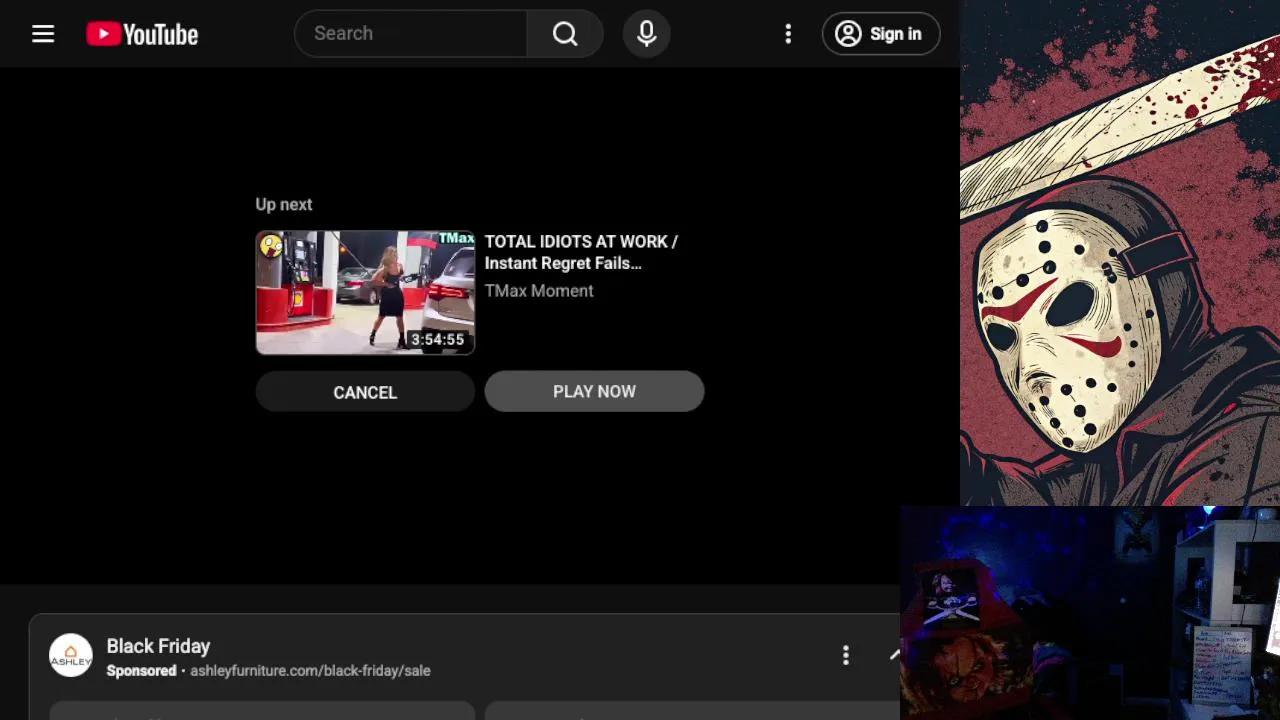Open the Up next video thumbnail
This screenshot has width=1280, height=720.
point(365,292)
